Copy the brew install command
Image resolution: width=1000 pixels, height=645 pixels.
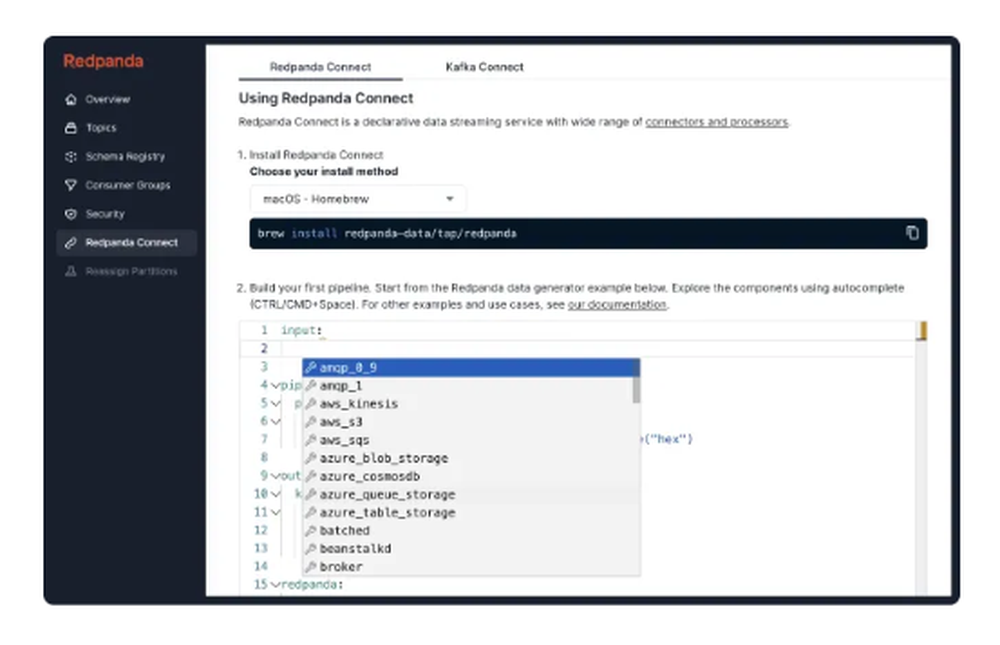pyautogui.click(x=911, y=231)
